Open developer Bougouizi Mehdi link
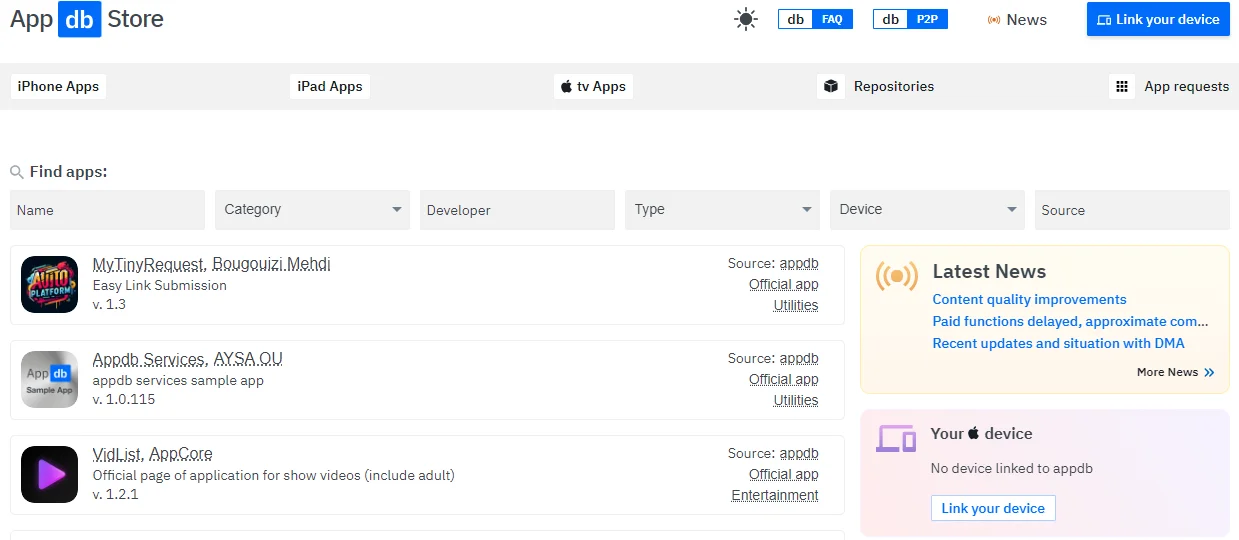This screenshot has height=540, width=1239. point(272,264)
